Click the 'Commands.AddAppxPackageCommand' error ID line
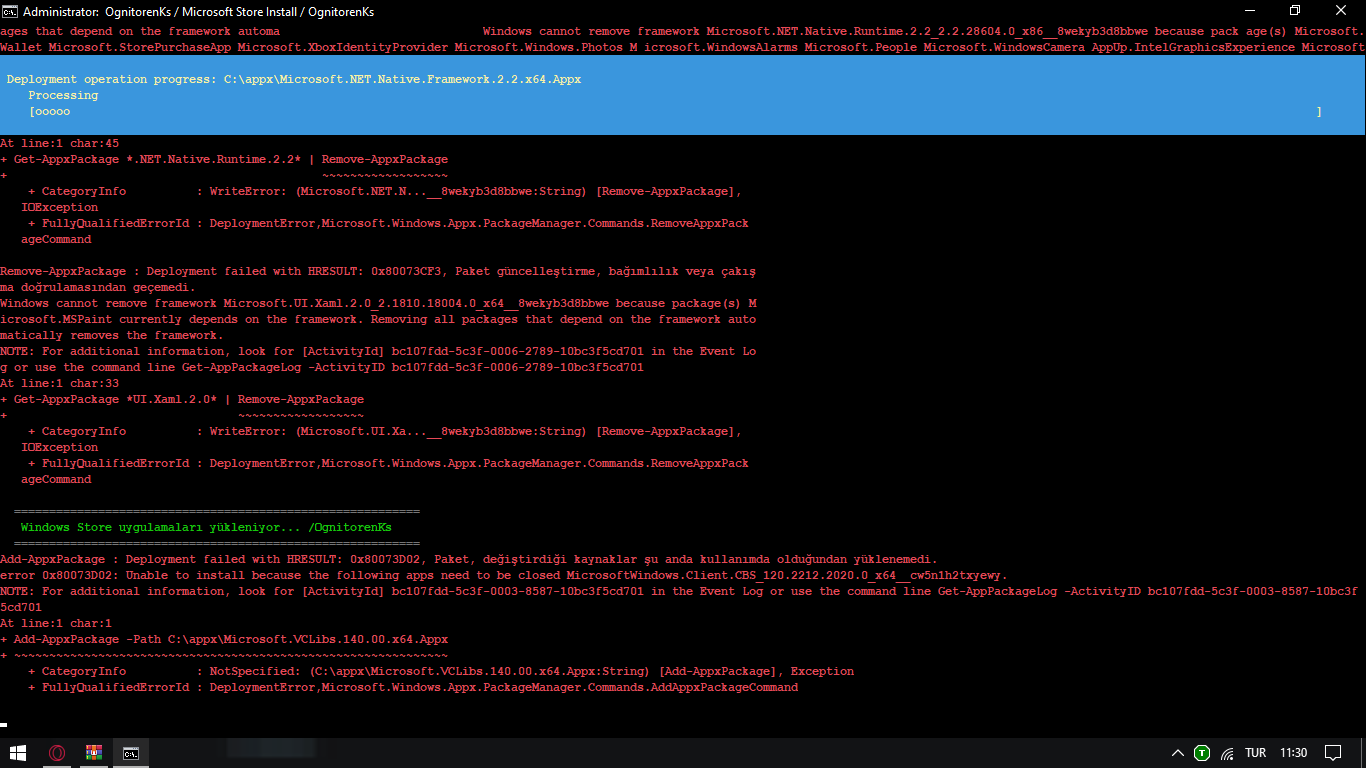 click(x=413, y=687)
